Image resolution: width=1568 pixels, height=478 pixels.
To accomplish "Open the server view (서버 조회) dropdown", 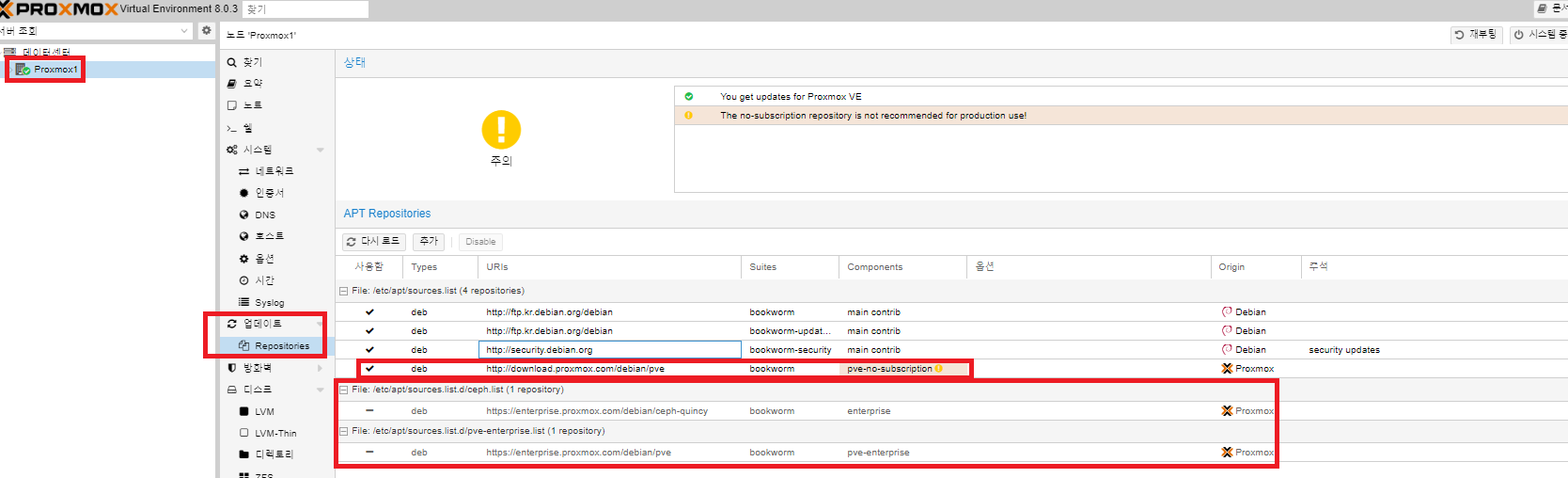I will [x=94, y=31].
